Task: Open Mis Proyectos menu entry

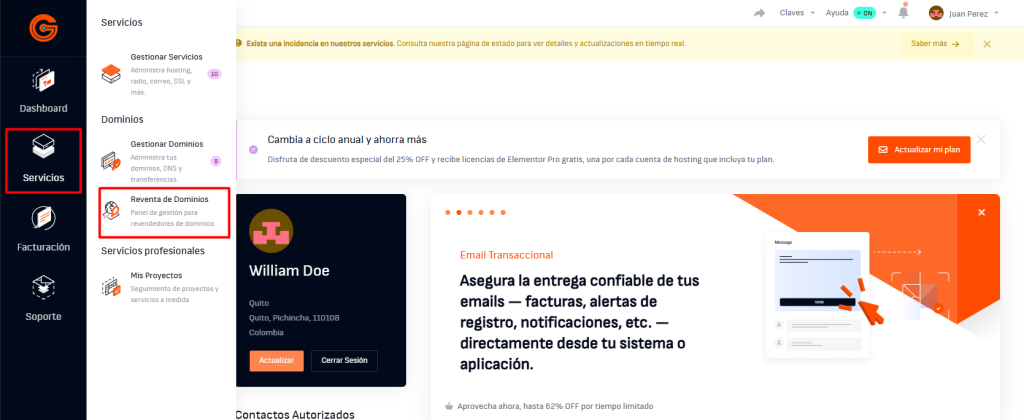Action: (156, 274)
